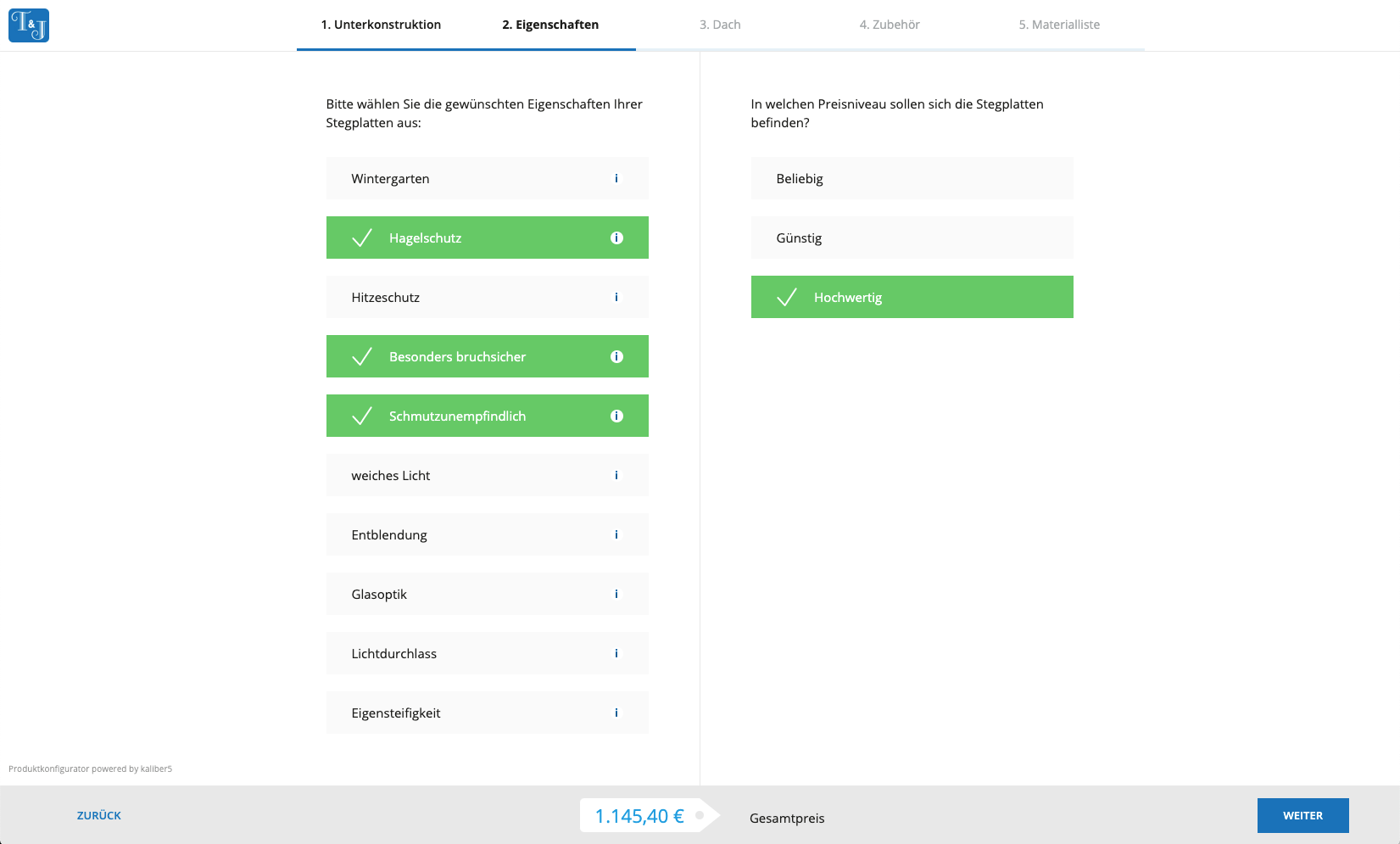
Task: Go to step 1. Unterkonstruktion
Action: tap(381, 25)
